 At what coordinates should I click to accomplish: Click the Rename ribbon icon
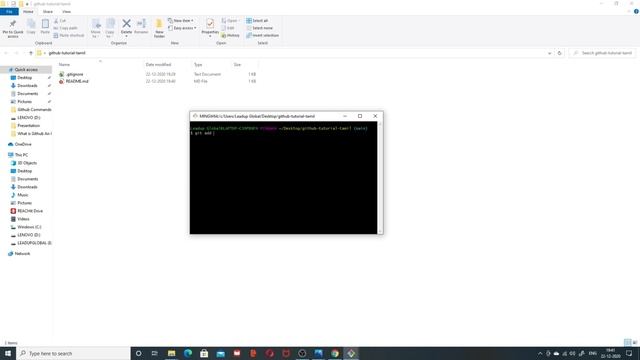pos(141,26)
